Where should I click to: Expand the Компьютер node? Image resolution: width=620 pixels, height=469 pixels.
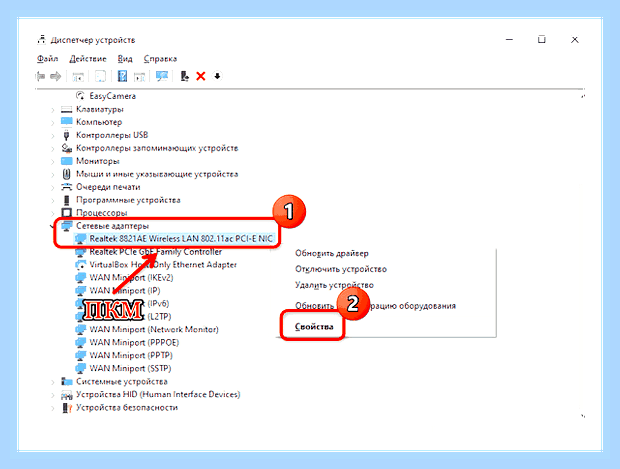click(x=53, y=122)
